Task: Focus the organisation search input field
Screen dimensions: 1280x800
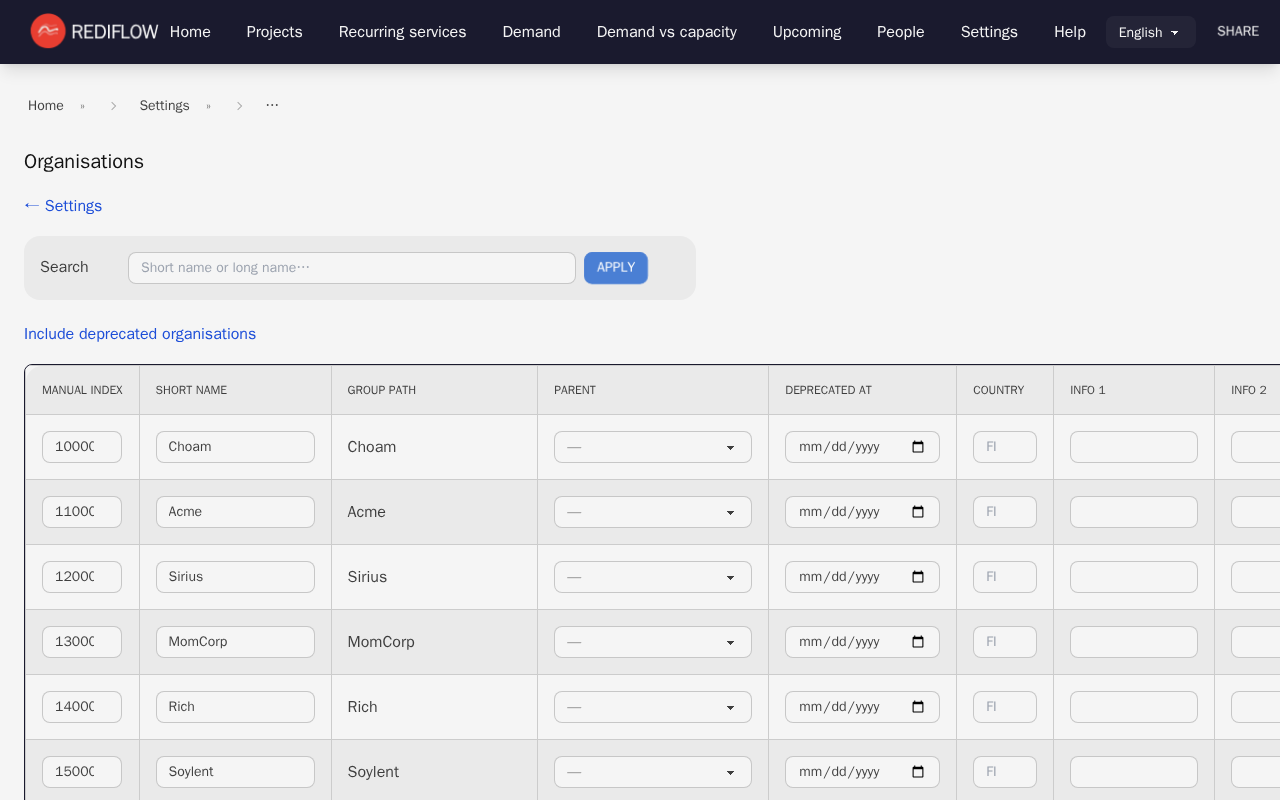Action: [351, 268]
